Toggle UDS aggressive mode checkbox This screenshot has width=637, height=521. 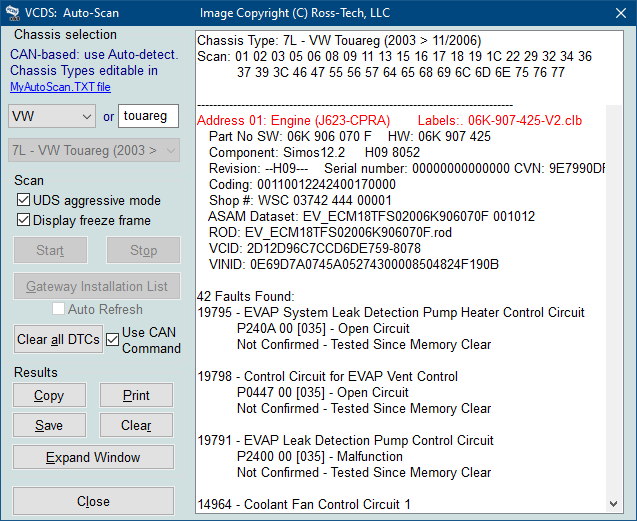tap(24, 200)
